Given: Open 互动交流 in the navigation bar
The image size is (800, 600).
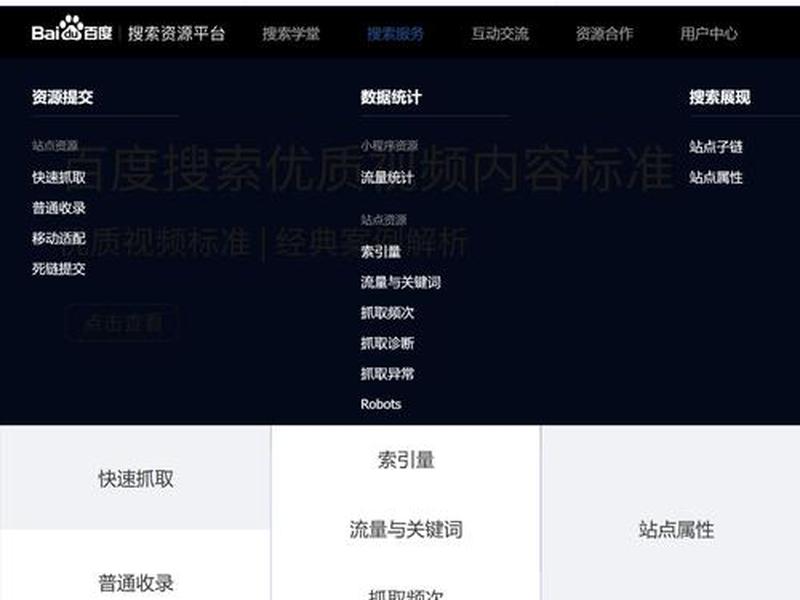Looking at the screenshot, I should coord(500,34).
